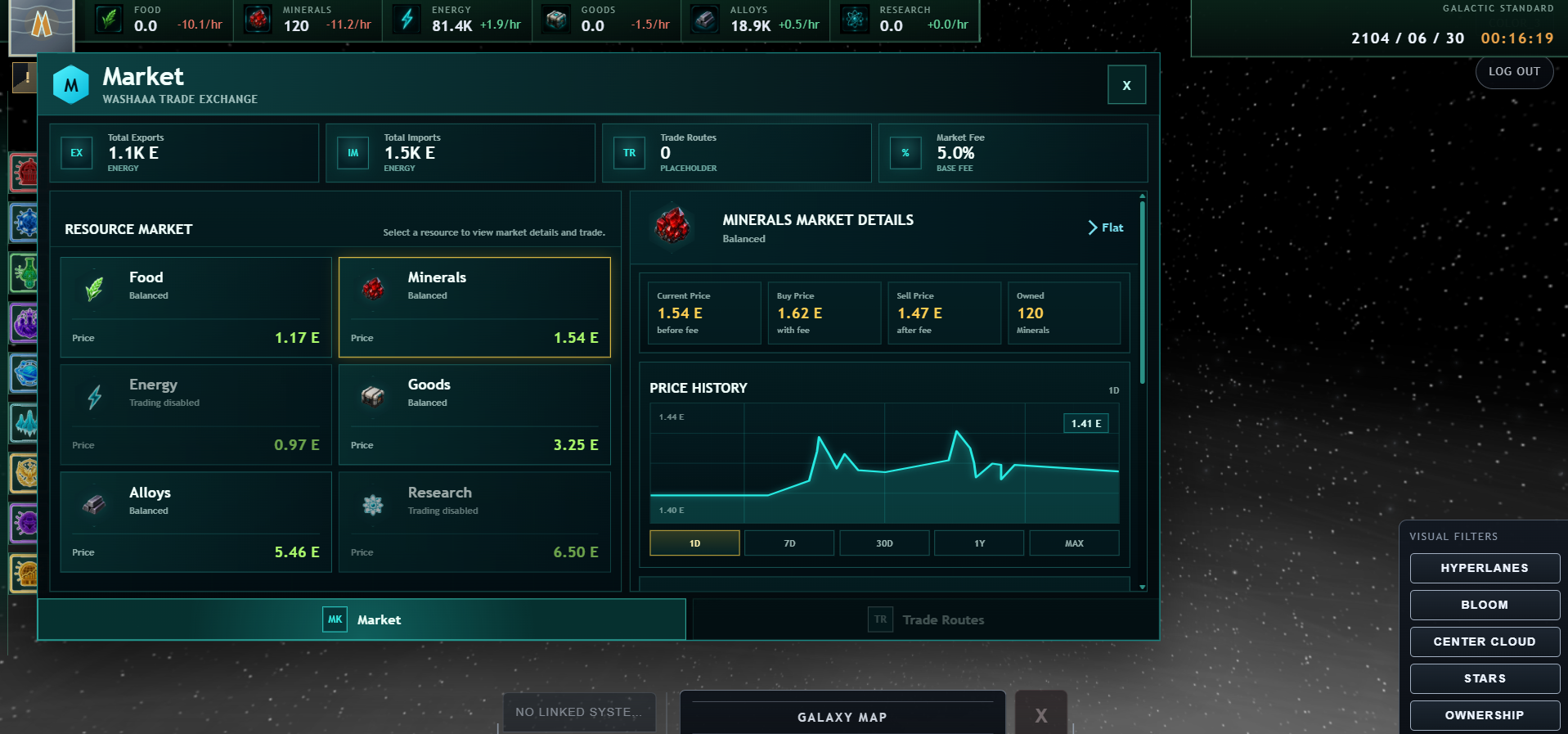
Task: Toggle the Stars visual filter
Action: tap(1485, 678)
